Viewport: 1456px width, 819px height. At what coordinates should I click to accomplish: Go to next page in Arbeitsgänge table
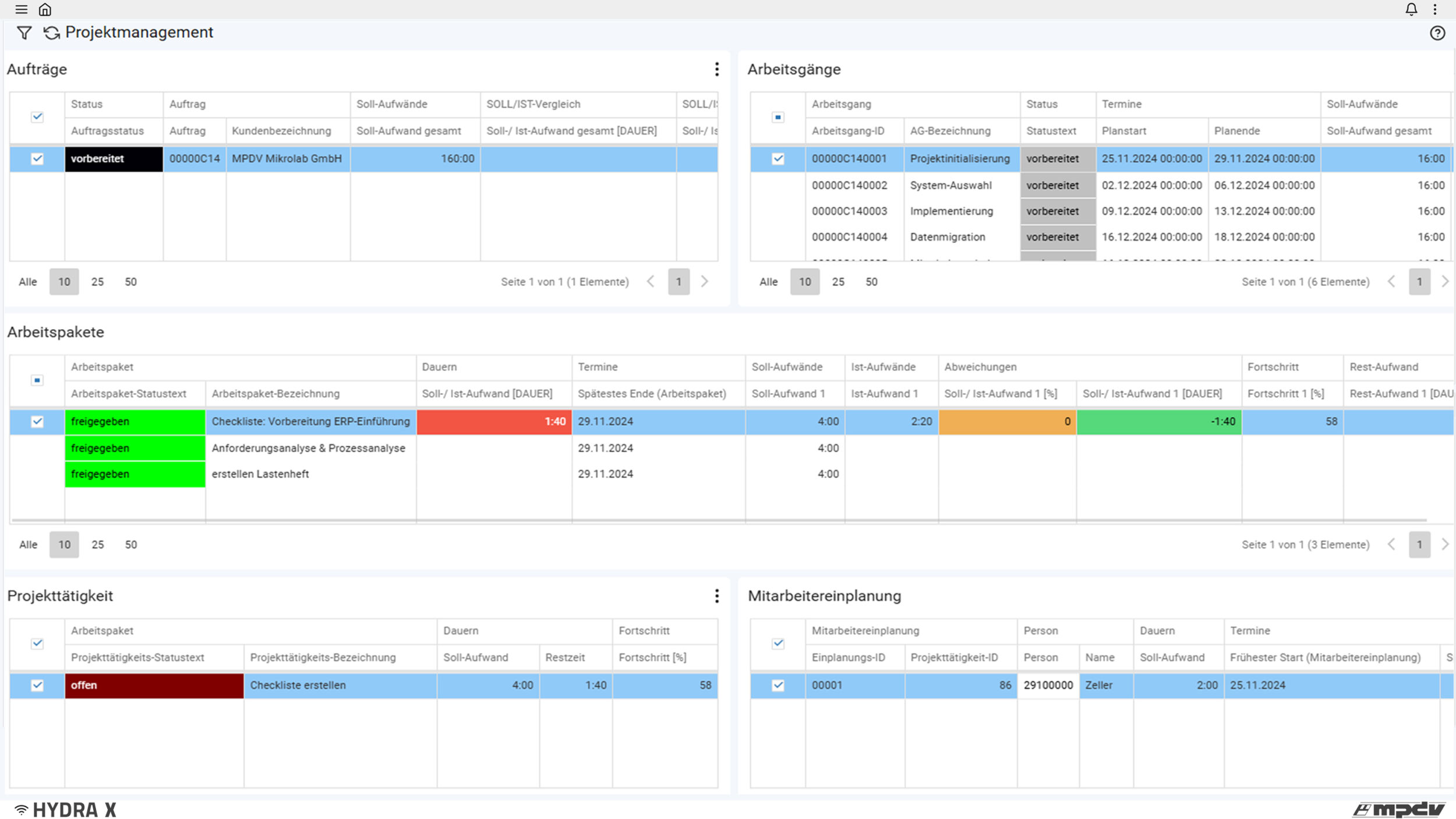click(1445, 282)
